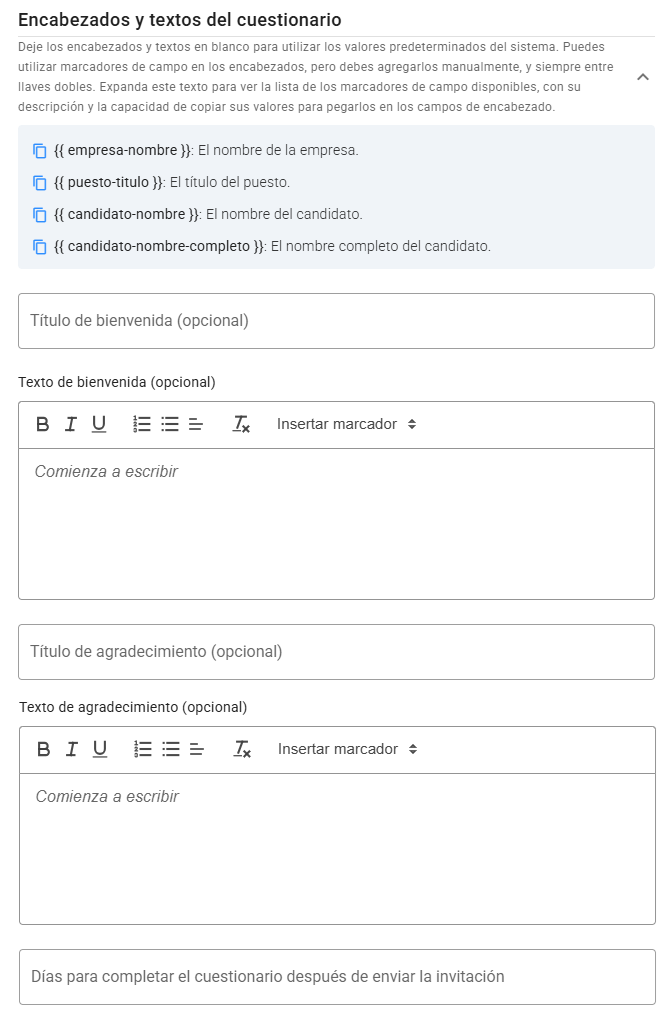Clear formatting in the welcome text editor
The width and height of the screenshot is (670, 1020).
coord(240,424)
